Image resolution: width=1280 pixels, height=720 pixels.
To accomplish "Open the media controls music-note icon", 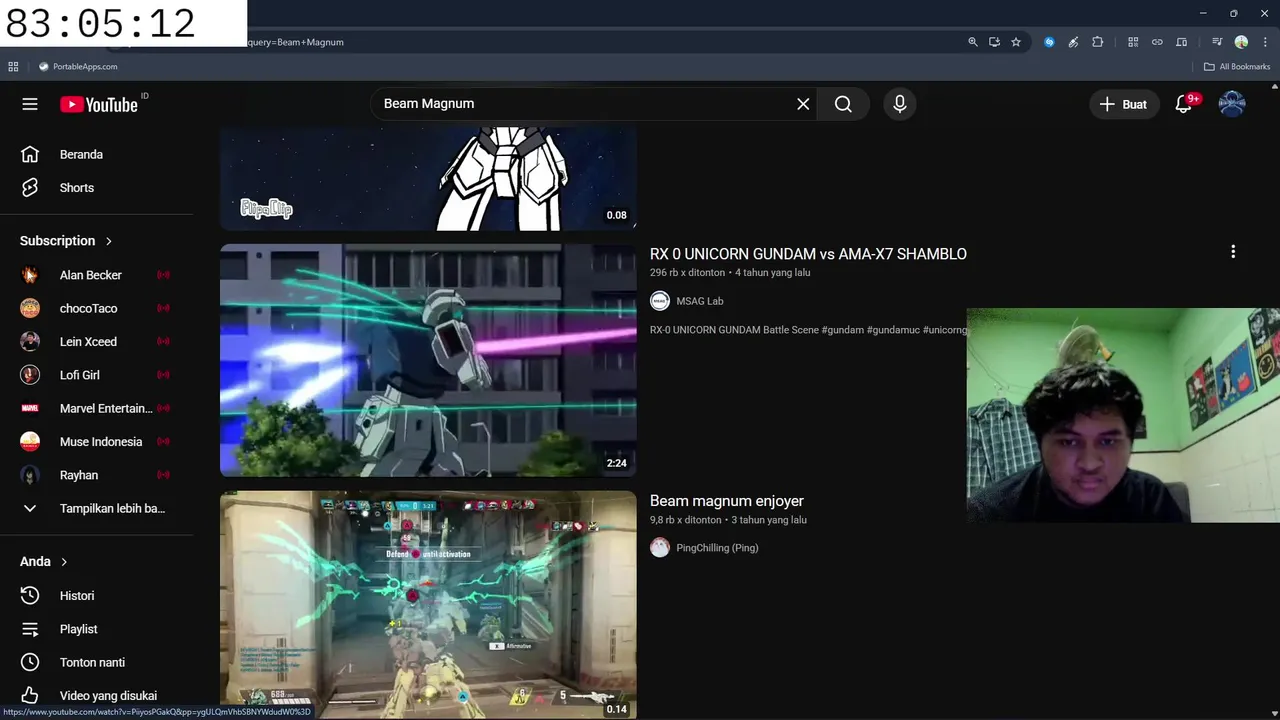I will tap(1217, 42).
